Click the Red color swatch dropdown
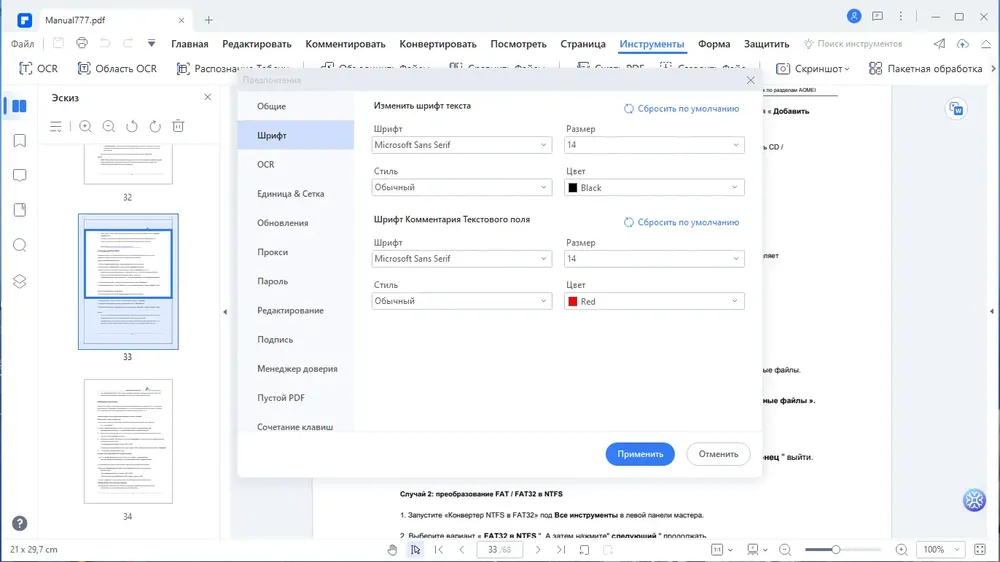 [654, 301]
